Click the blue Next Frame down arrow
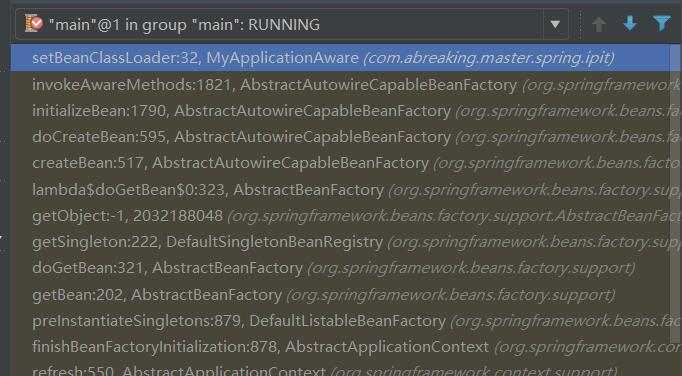The height and width of the screenshot is (376, 682). click(630, 24)
